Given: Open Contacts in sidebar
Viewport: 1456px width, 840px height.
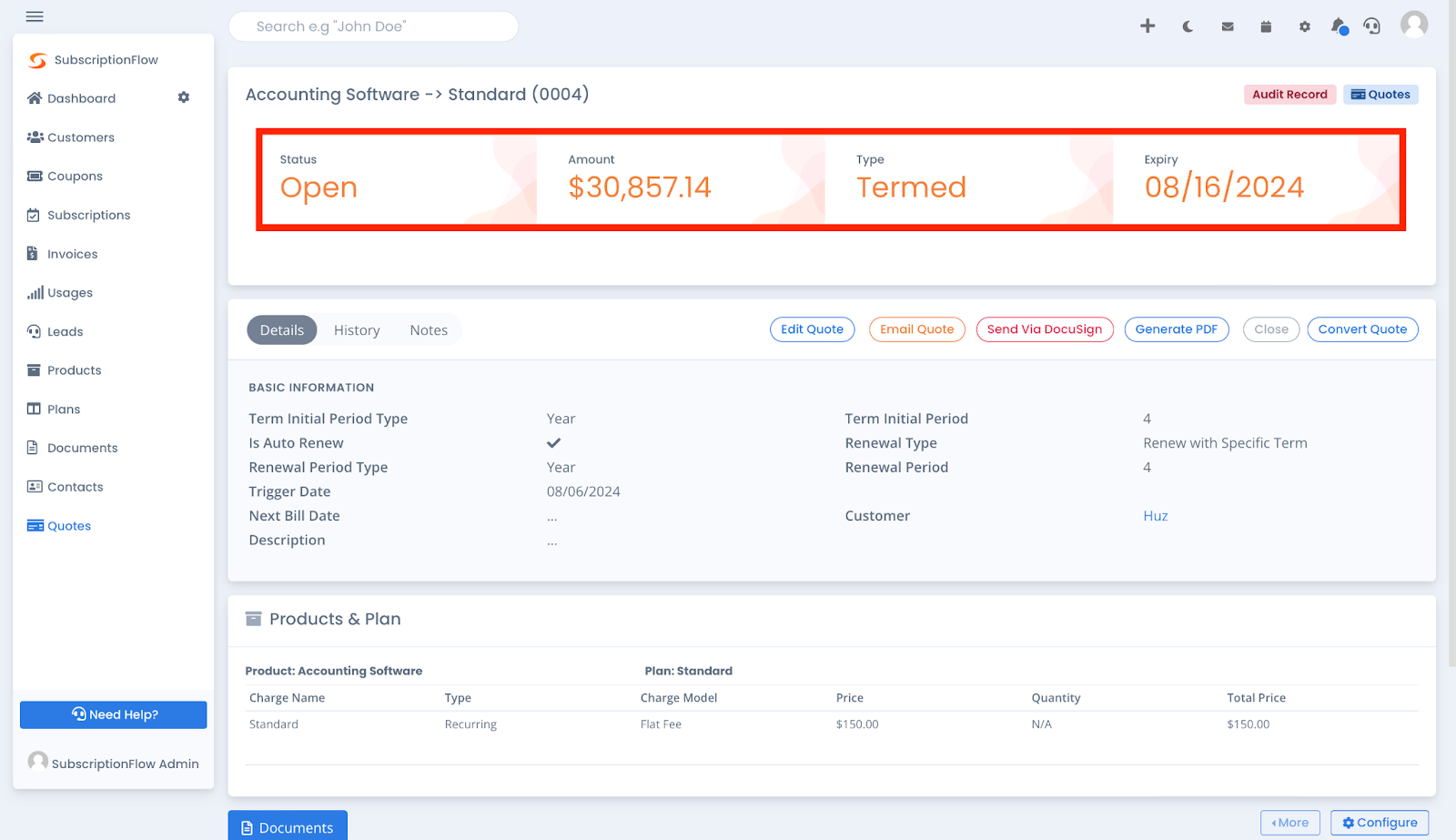Looking at the screenshot, I should [65, 487].
